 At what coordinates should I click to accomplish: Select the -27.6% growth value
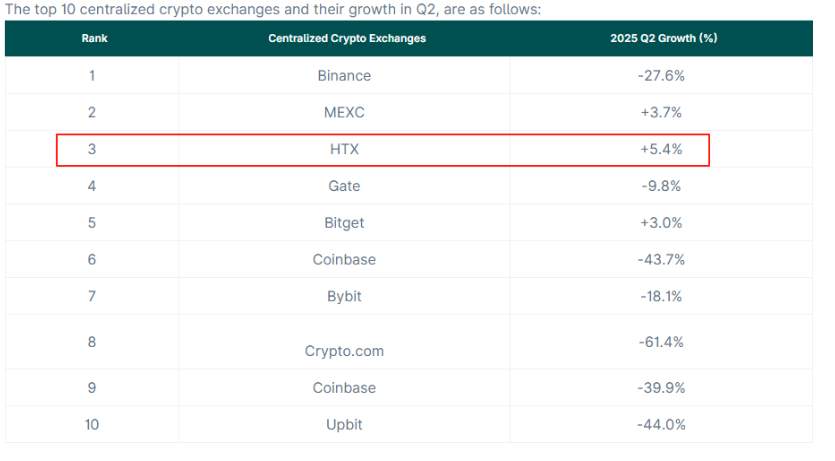point(661,76)
